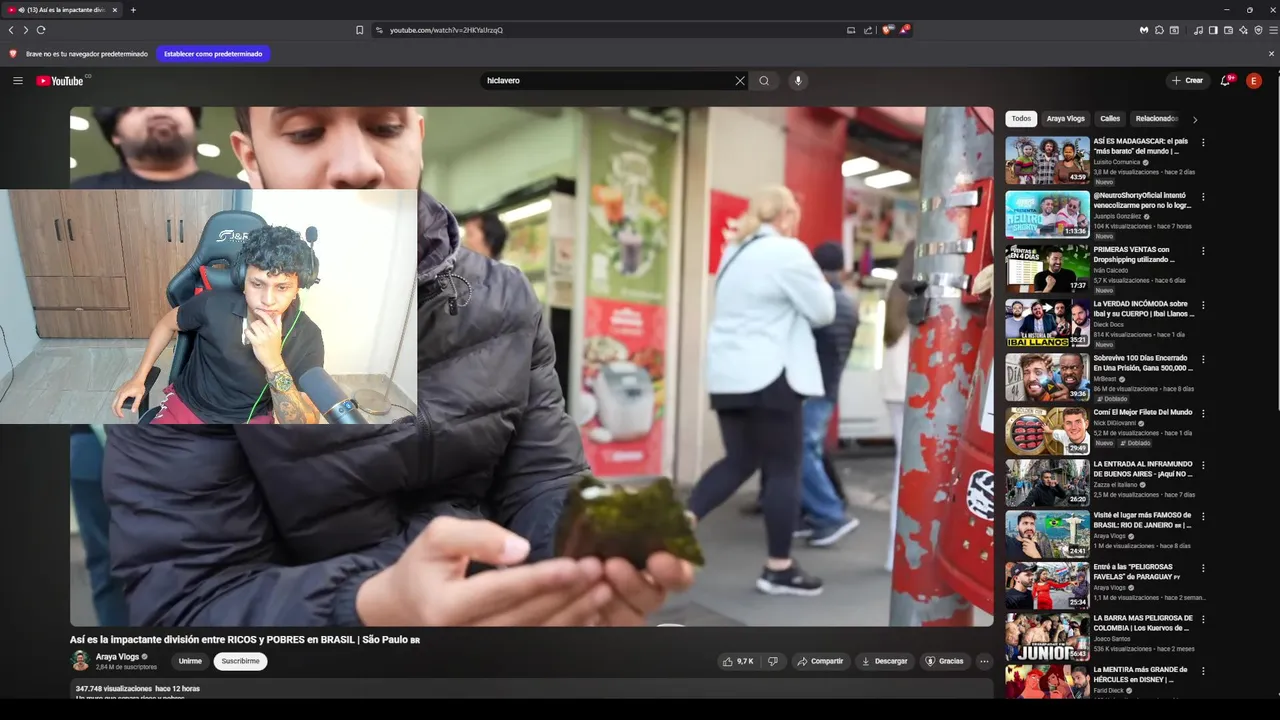1280x720 pixels.
Task: Select the Araya Vlogs filter chip
Action: pyautogui.click(x=1065, y=119)
